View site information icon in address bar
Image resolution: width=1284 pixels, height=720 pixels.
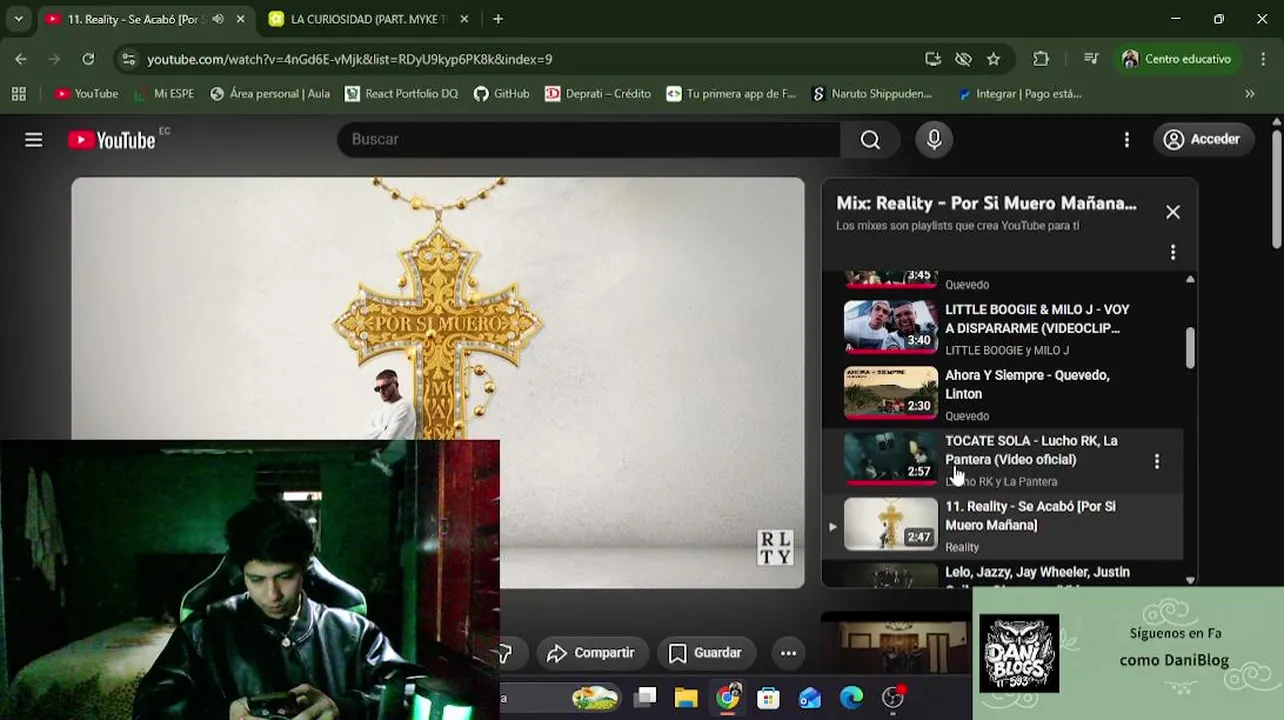pyautogui.click(x=128, y=59)
